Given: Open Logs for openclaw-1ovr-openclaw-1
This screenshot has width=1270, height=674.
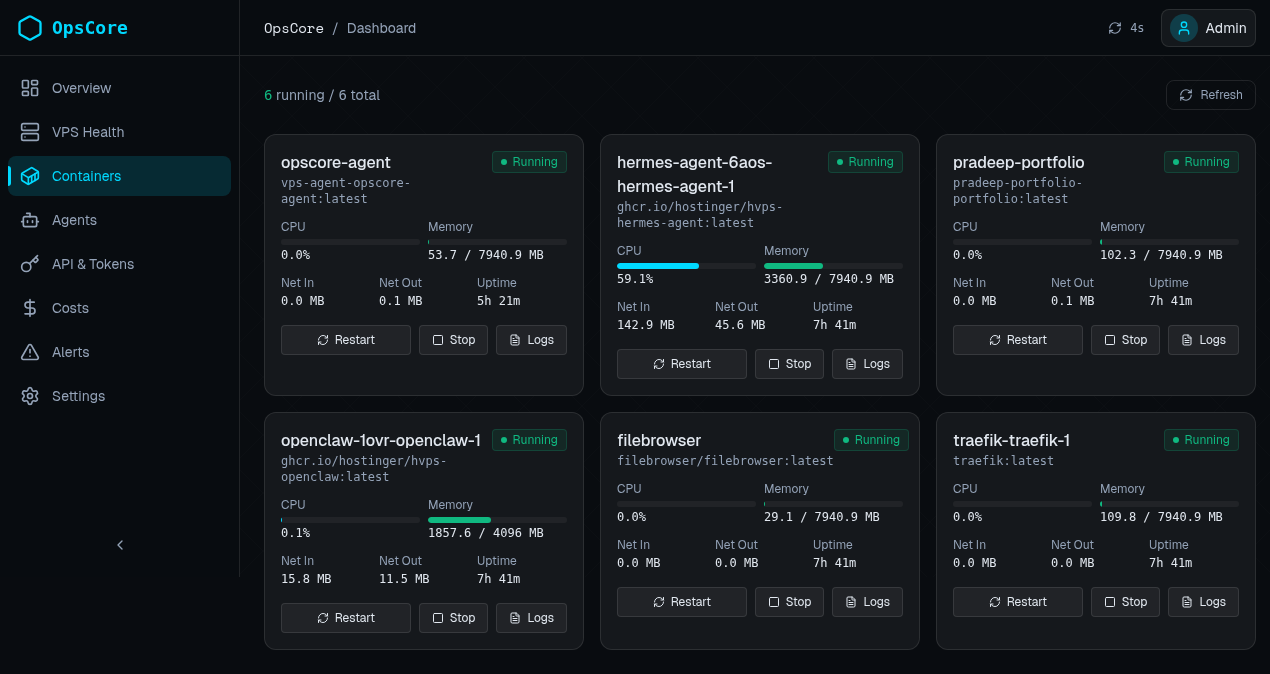Looking at the screenshot, I should point(532,618).
